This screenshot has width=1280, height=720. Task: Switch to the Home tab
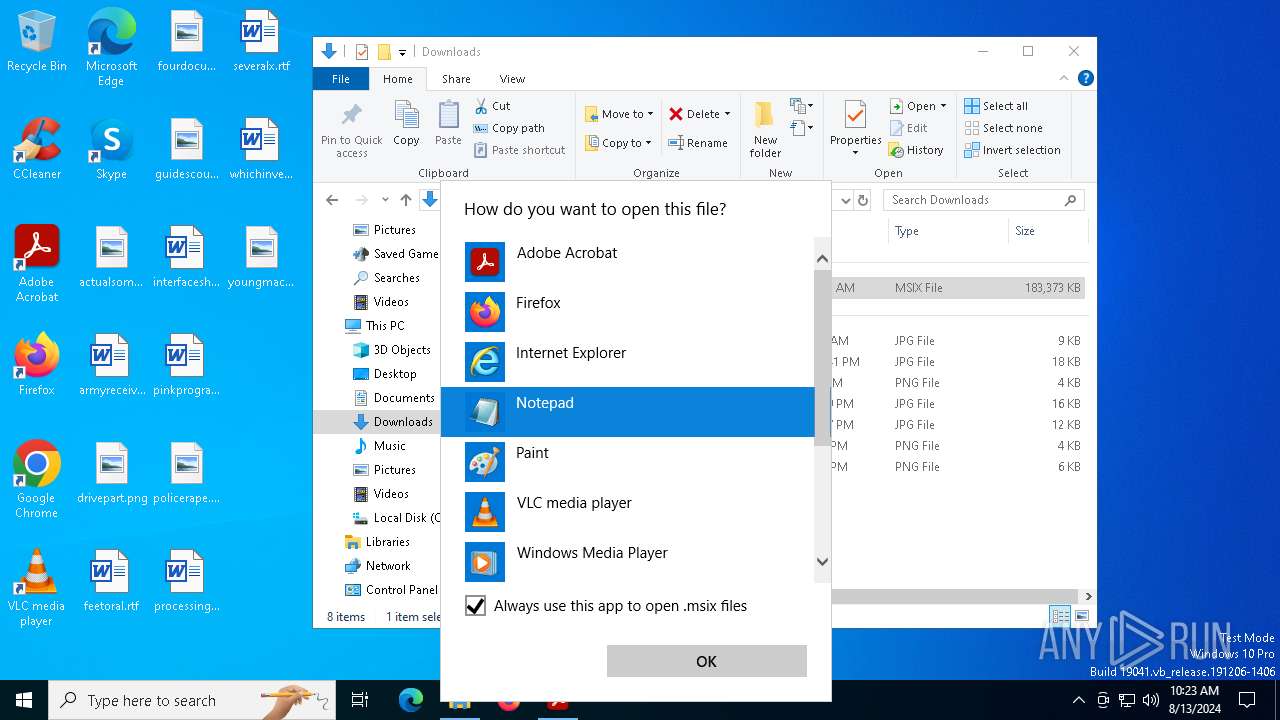(397, 79)
